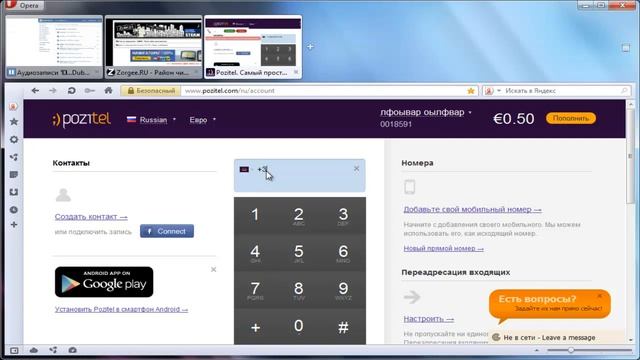640x360 pixels.
Task: Dismiss the Google Play banner
Action: click(x=213, y=269)
